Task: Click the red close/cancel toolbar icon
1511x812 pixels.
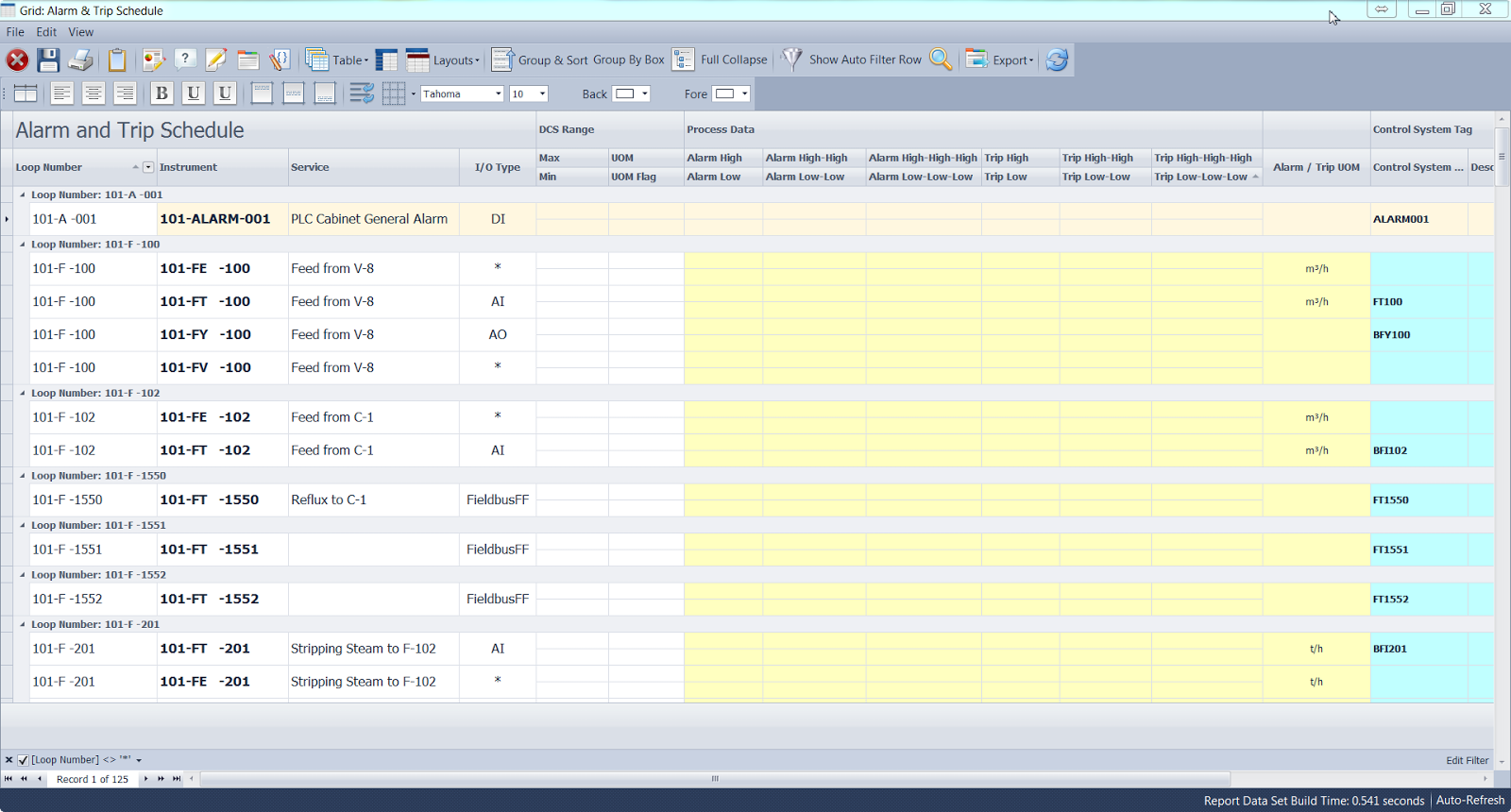Action: tap(17, 60)
